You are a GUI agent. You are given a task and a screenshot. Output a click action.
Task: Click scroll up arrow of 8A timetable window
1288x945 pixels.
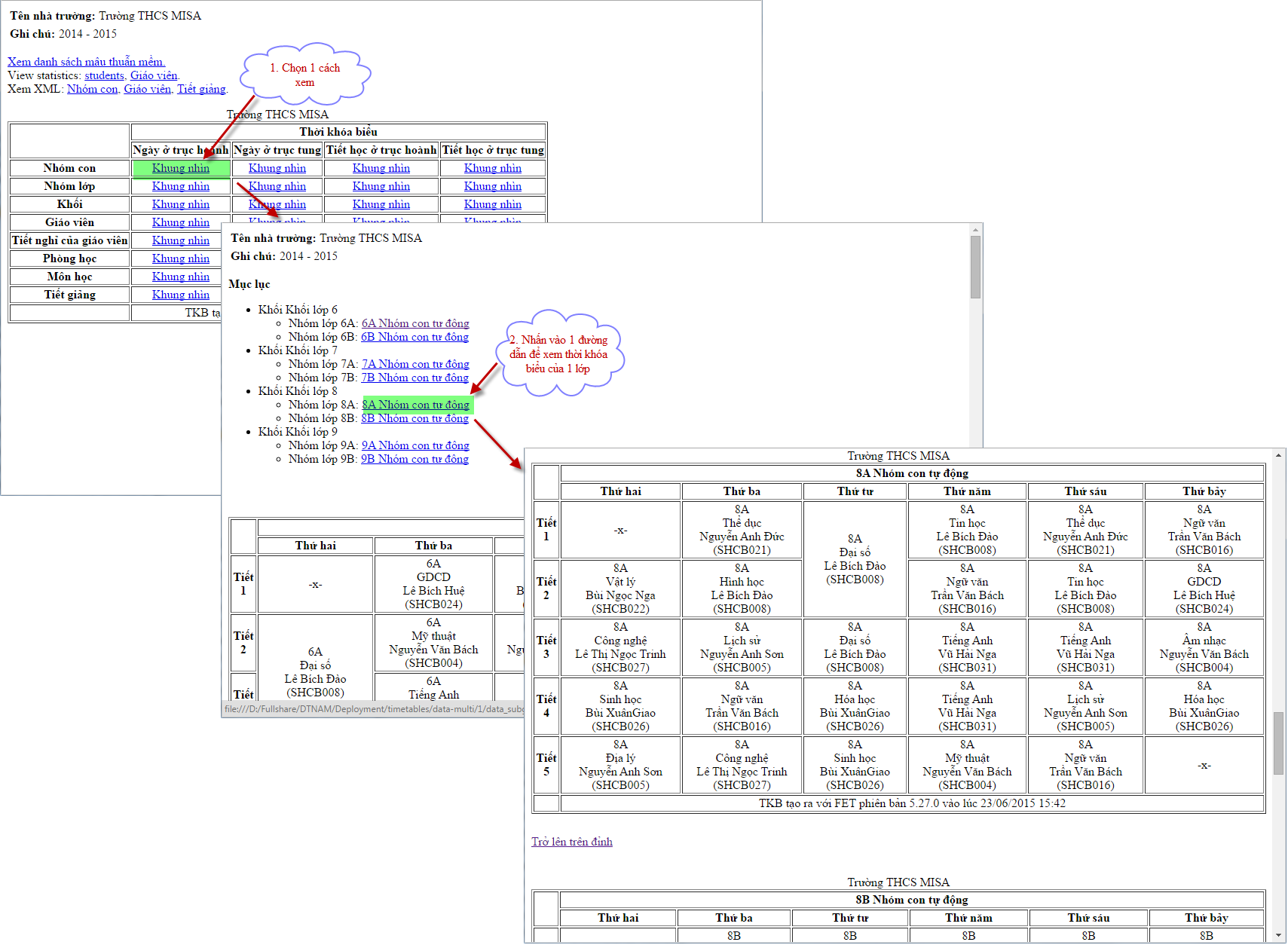pos(1278,456)
